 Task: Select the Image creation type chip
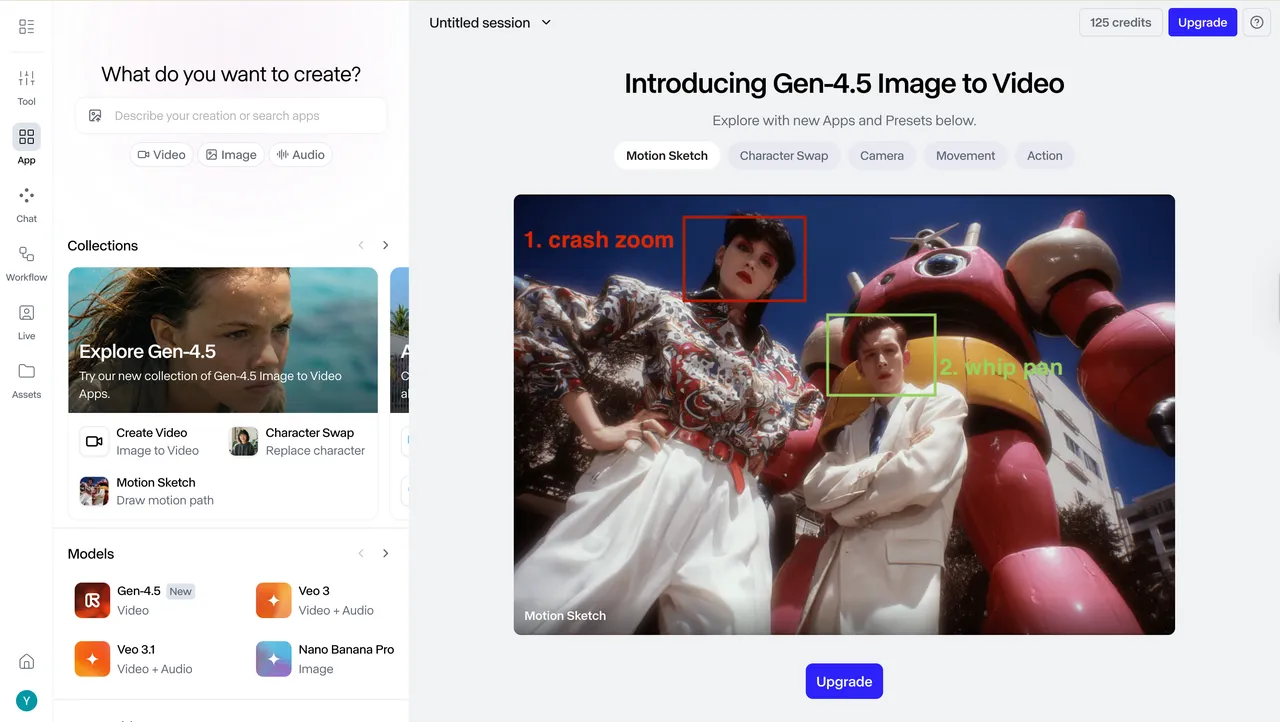pyautogui.click(x=231, y=155)
